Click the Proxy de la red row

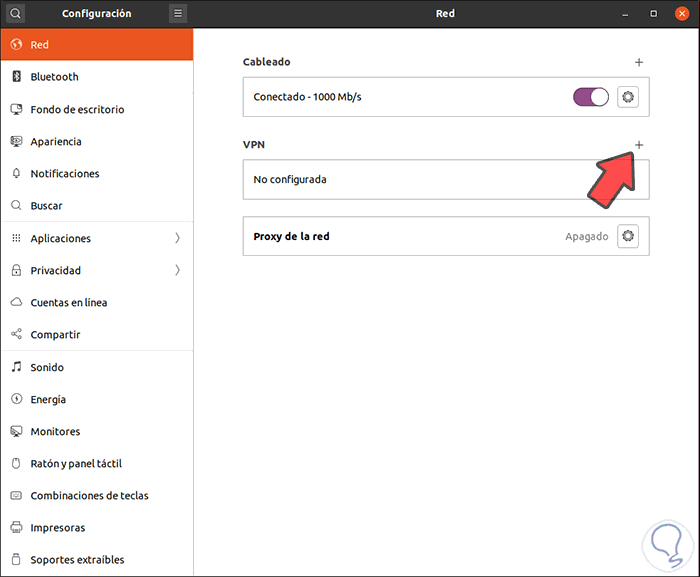point(400,236)
